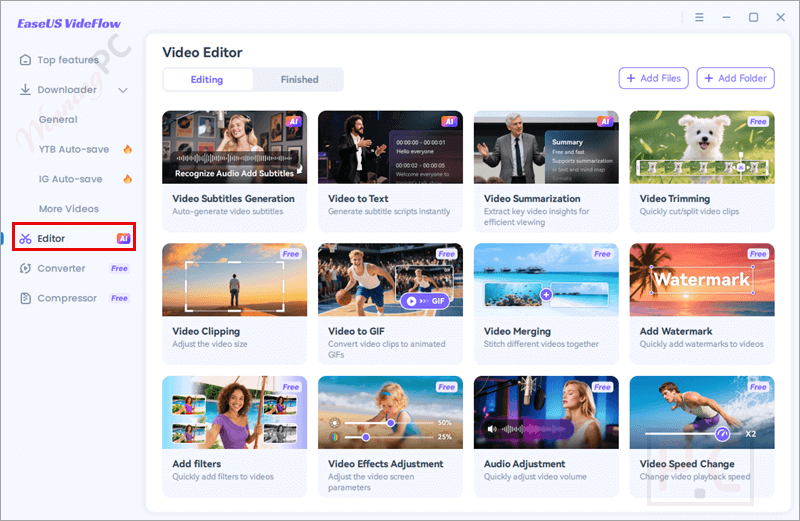
Task: Open the Video to GIF tool card
Action: pyautogui.click(x=390, y=293)
